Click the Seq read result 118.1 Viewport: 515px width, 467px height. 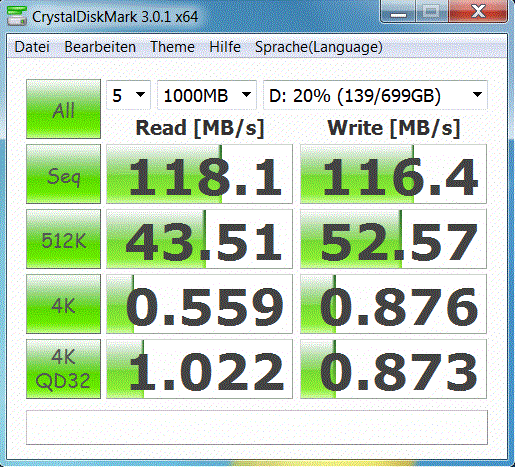(x=199, y=174)
